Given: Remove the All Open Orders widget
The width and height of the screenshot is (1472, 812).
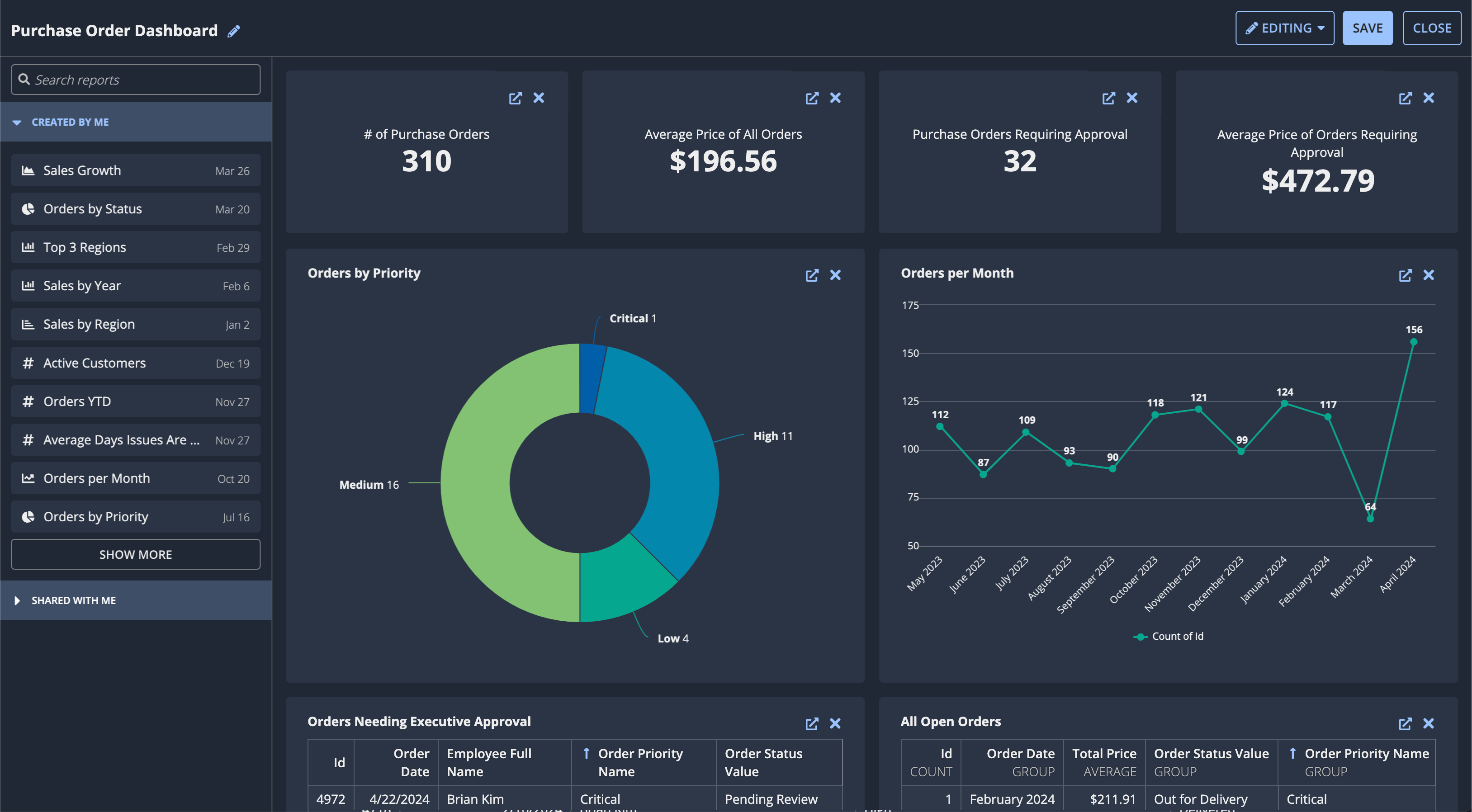Looking at the screenshot, I should [x=1428, y=723].
